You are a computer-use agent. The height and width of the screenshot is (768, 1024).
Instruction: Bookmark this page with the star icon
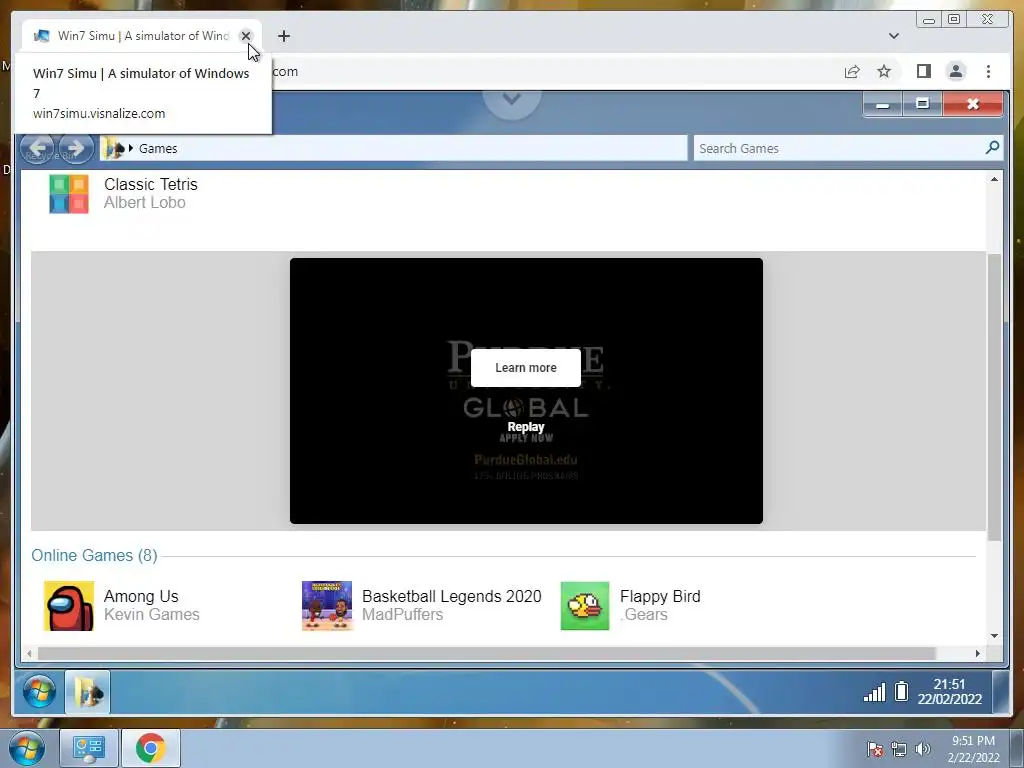(x=884, y=71)
